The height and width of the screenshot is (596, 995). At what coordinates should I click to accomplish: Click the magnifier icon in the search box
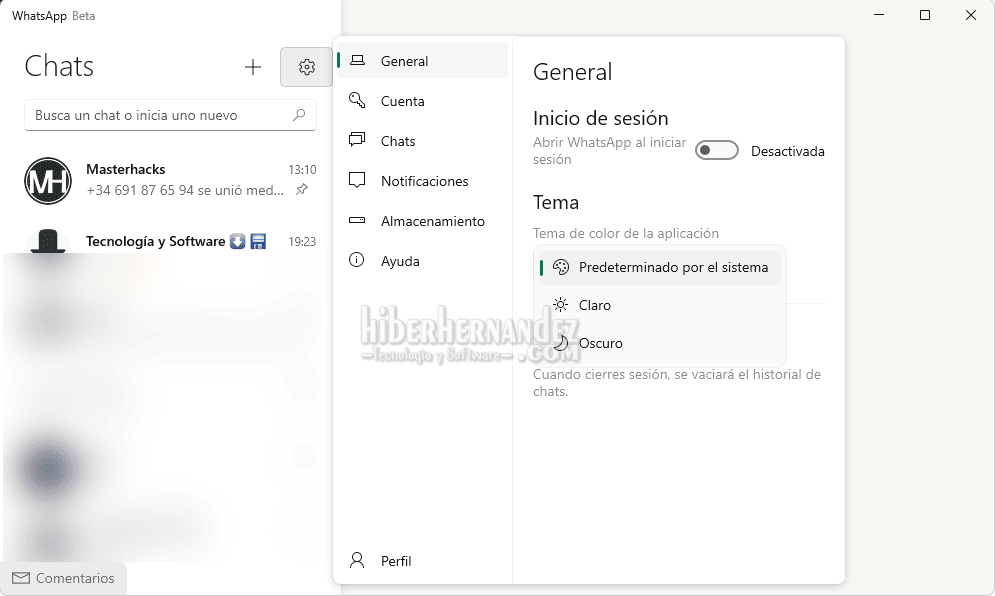[299, 115]
